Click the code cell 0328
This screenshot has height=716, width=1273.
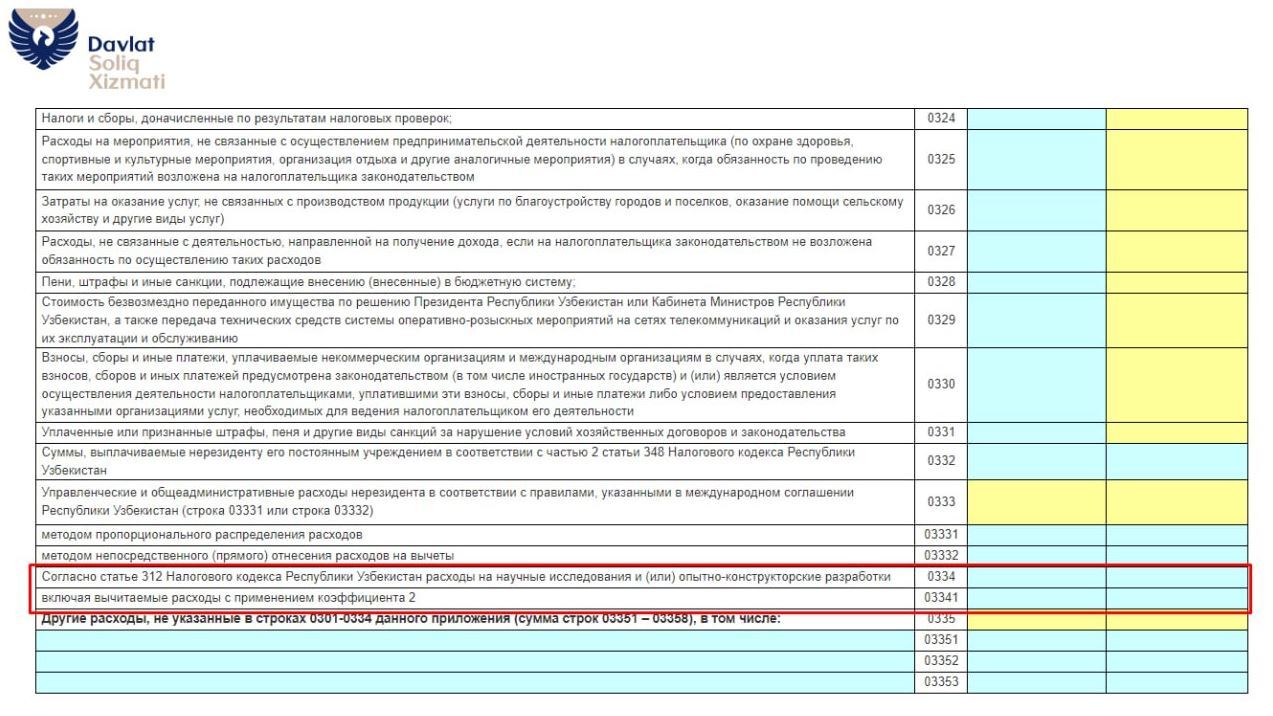point(940,282)
